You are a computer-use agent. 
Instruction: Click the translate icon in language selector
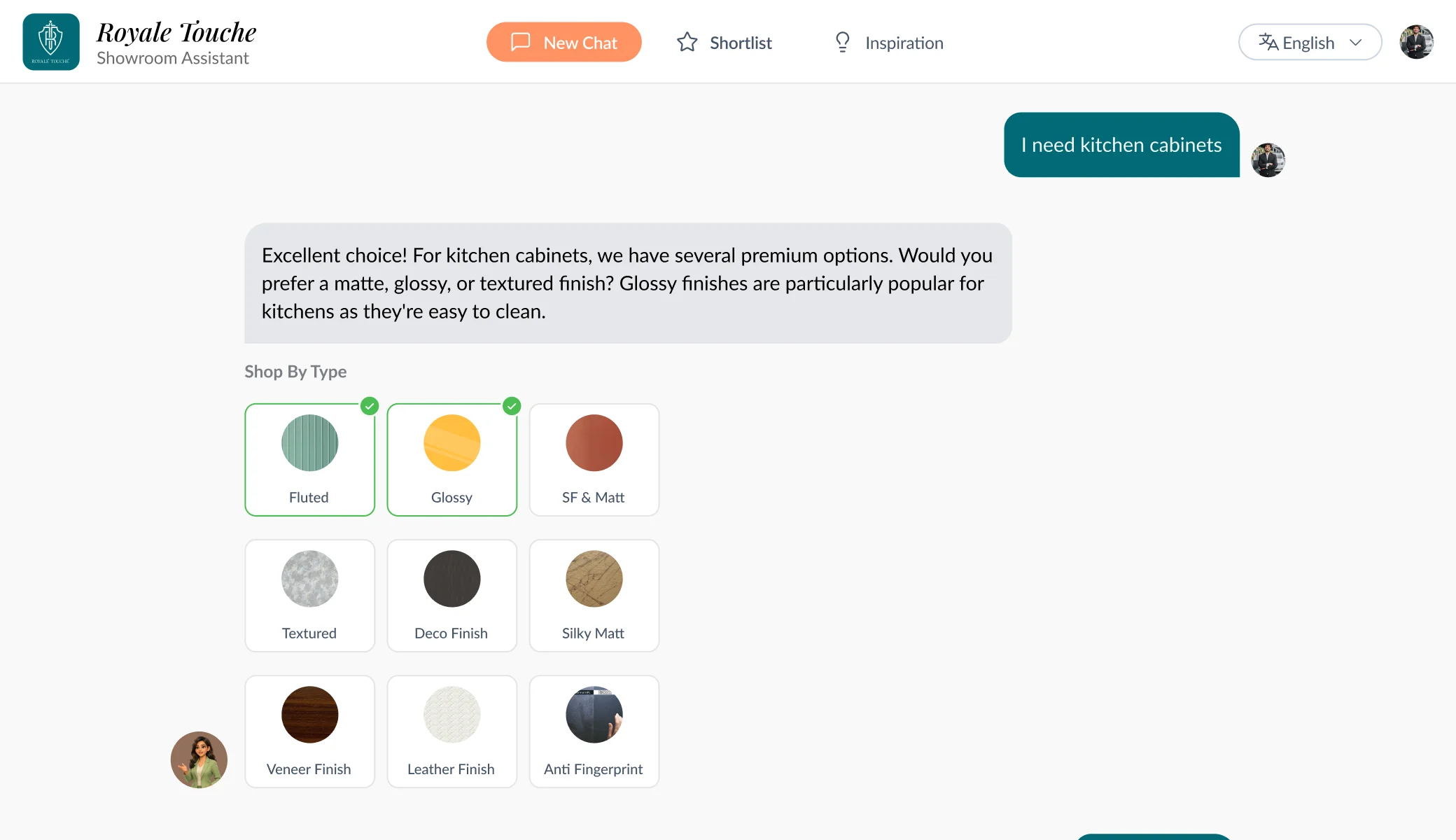[x=1268, y=42]
